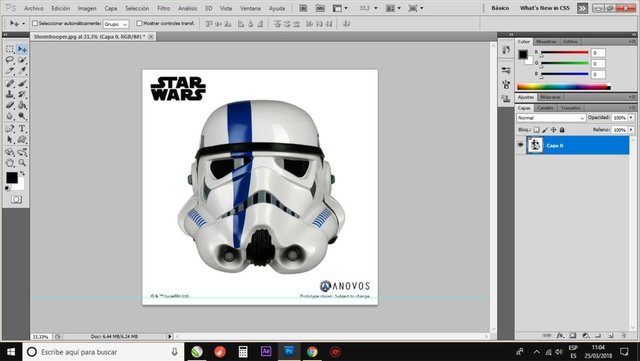This screenshot has width=640, height=361.
Task: Switch to the Canales tab
Action: (545, 108)
